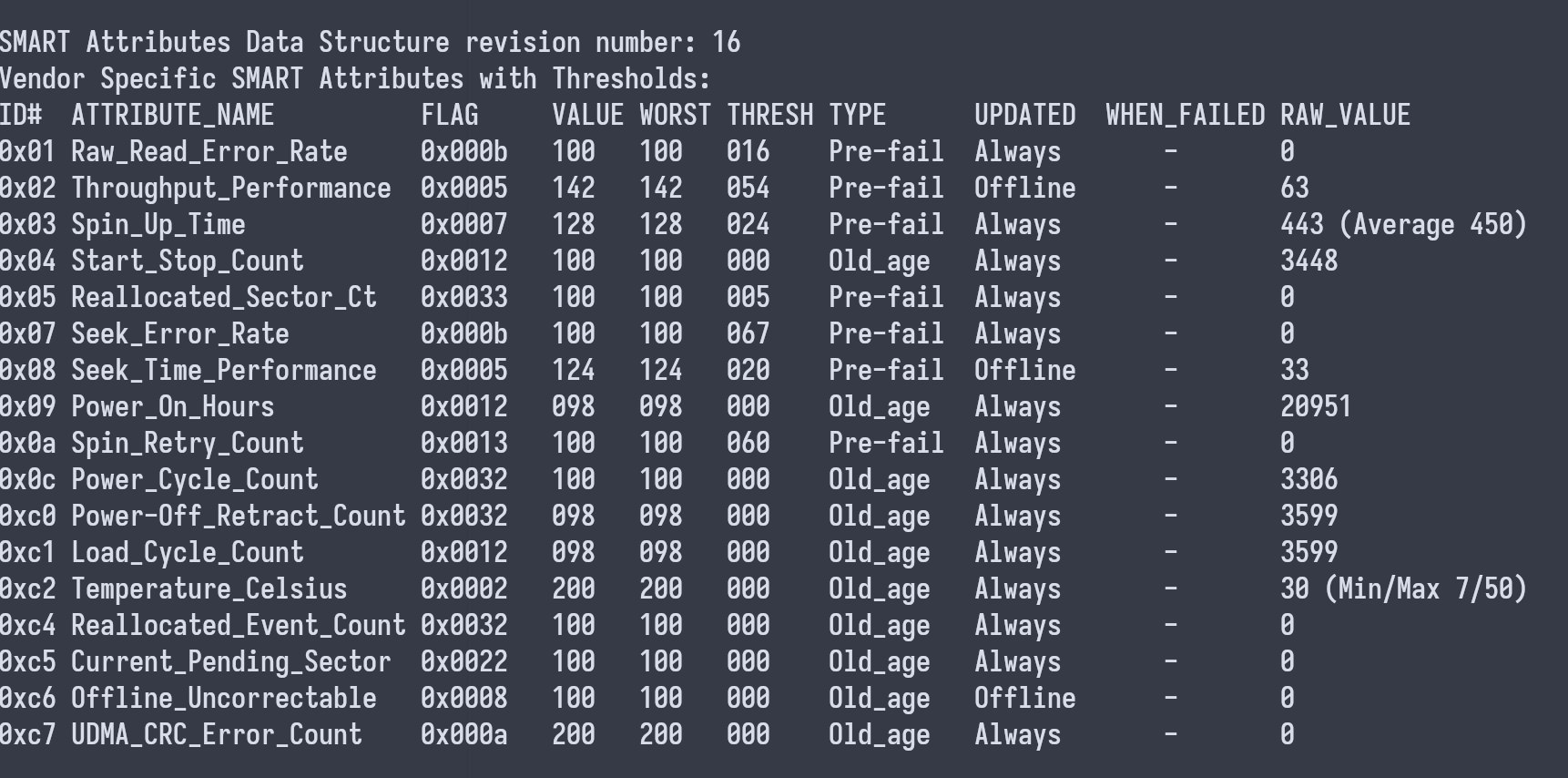Click the Start_Stop_Count raw value 3448
This screenshot has height=778, width=1568.
1308,261
